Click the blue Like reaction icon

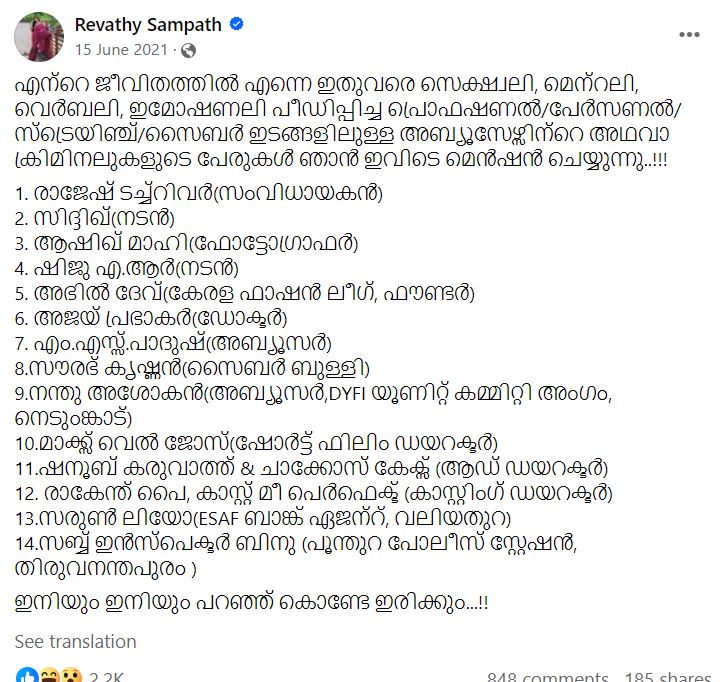click(26, 676)
